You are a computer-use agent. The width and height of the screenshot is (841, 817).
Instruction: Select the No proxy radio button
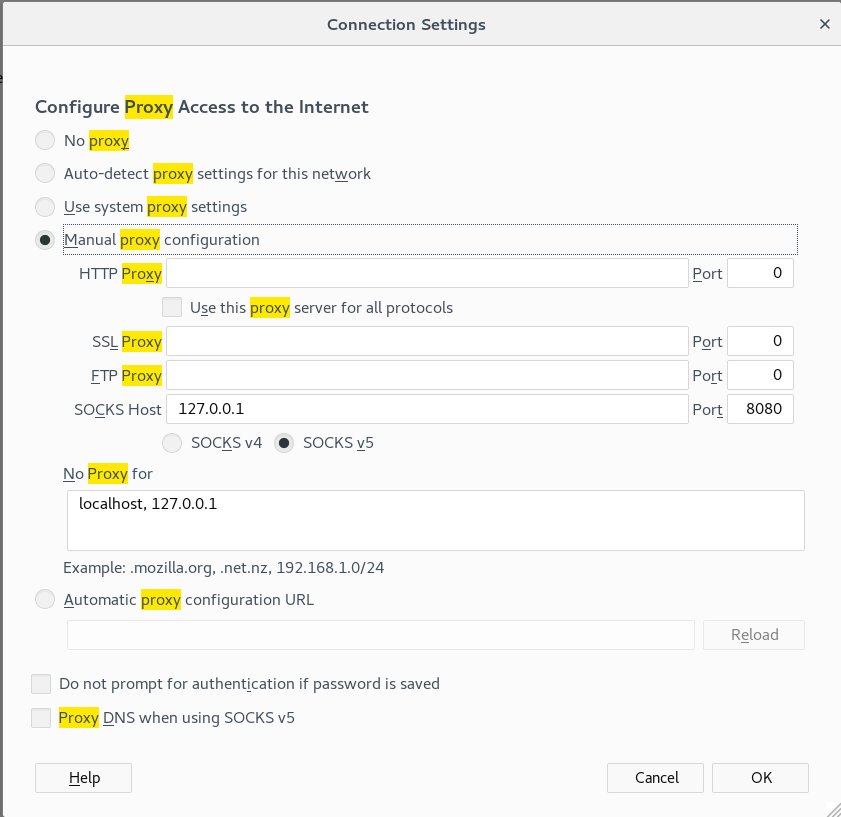[45, 141]
